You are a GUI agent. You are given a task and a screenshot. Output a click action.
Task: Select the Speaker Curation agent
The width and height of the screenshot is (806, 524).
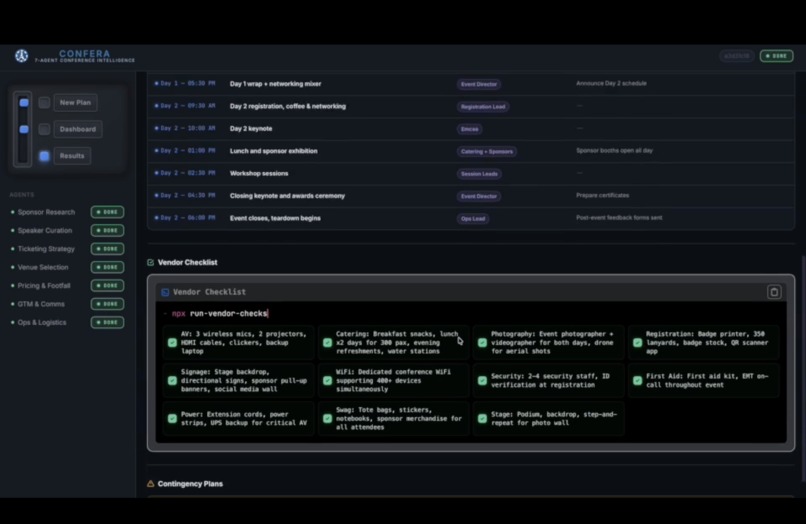45,230
